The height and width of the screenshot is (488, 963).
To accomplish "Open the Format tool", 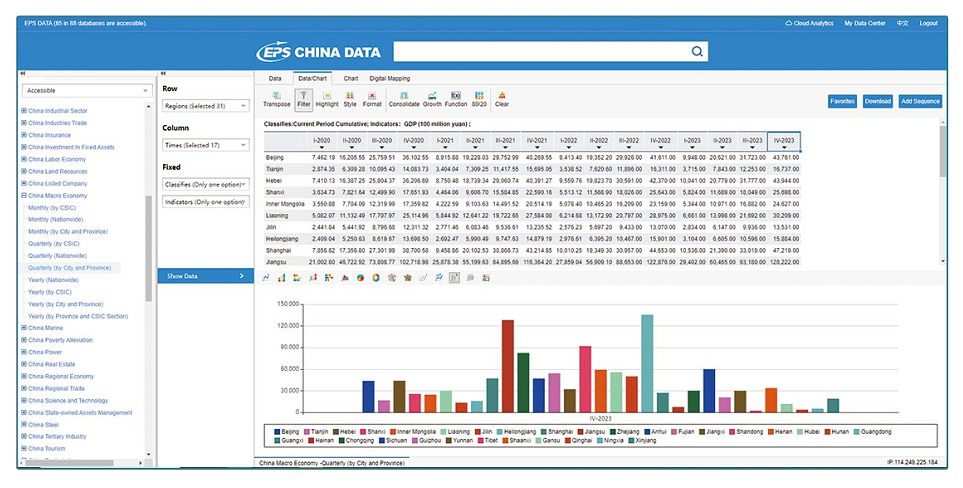I will pos(372,99).
